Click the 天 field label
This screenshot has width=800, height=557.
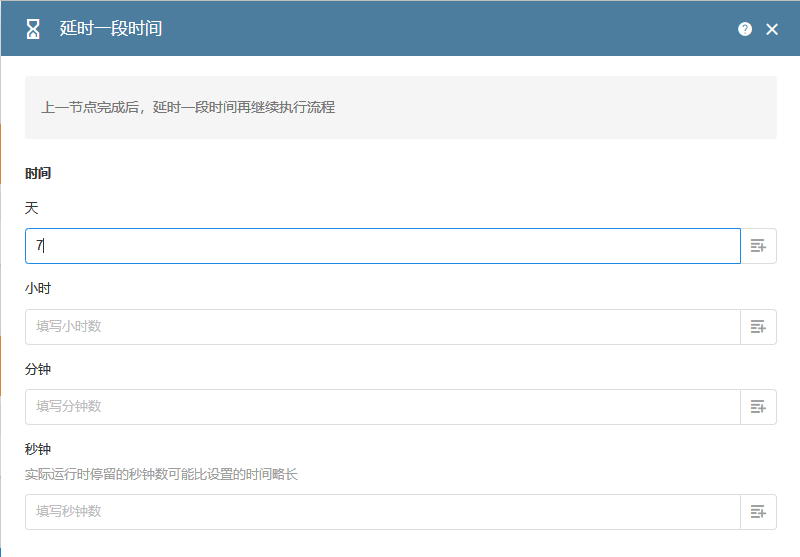point(31,208)
